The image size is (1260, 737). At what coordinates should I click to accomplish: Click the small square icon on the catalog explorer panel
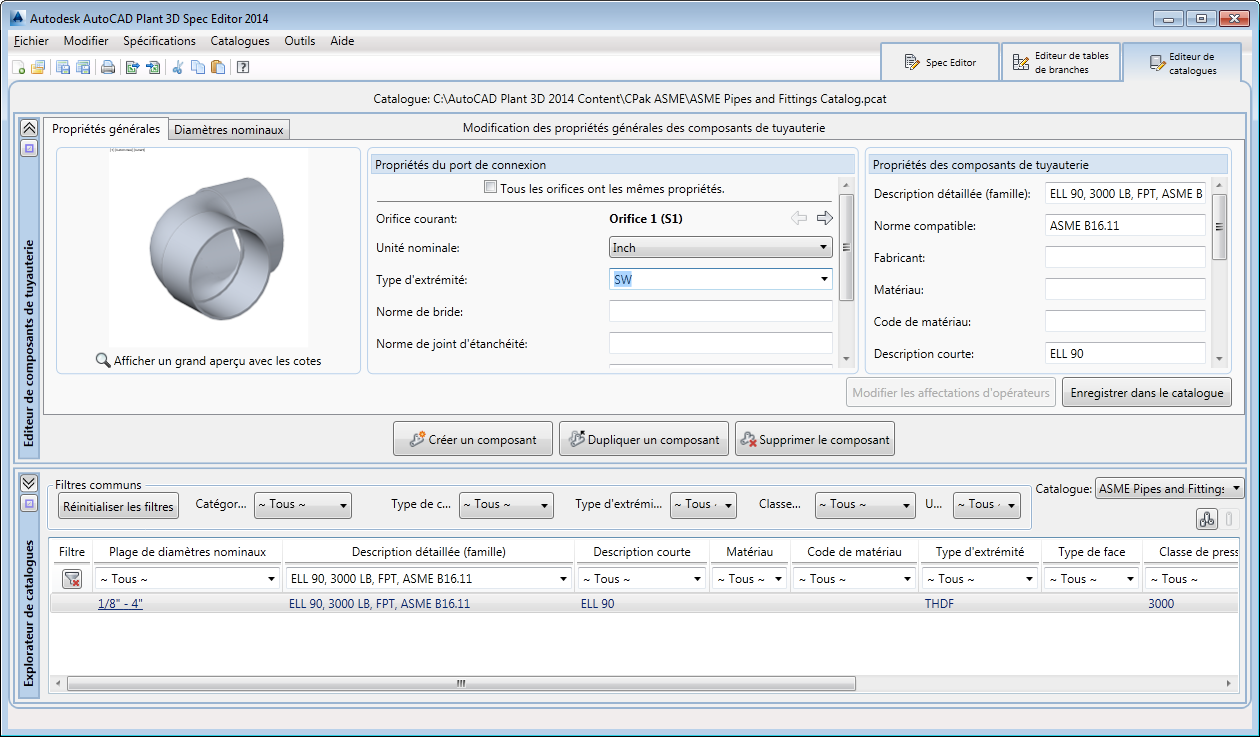click(x=29, y=503)
